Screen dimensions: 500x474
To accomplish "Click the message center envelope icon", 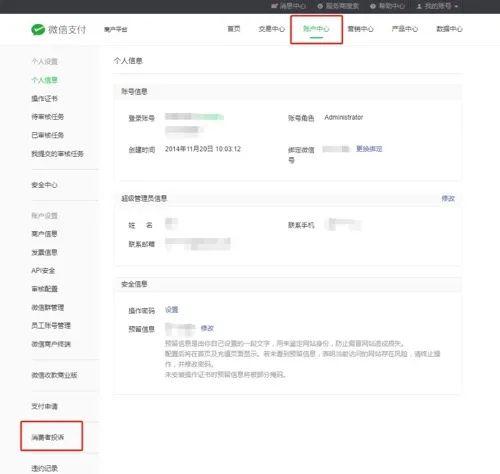I will click(274, 6).
